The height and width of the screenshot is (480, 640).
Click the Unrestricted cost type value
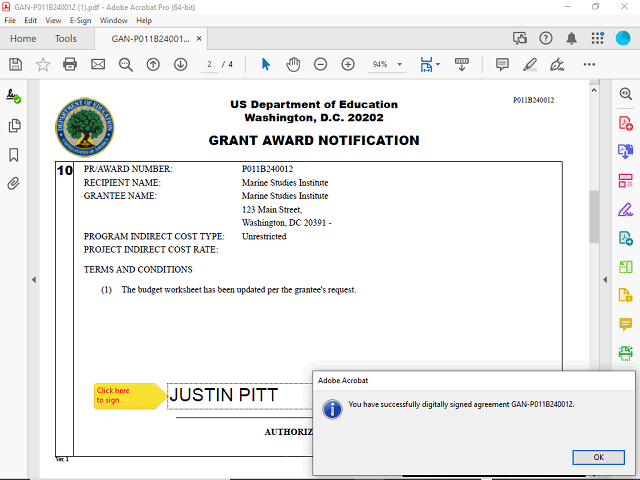click(x=264, y=236)
